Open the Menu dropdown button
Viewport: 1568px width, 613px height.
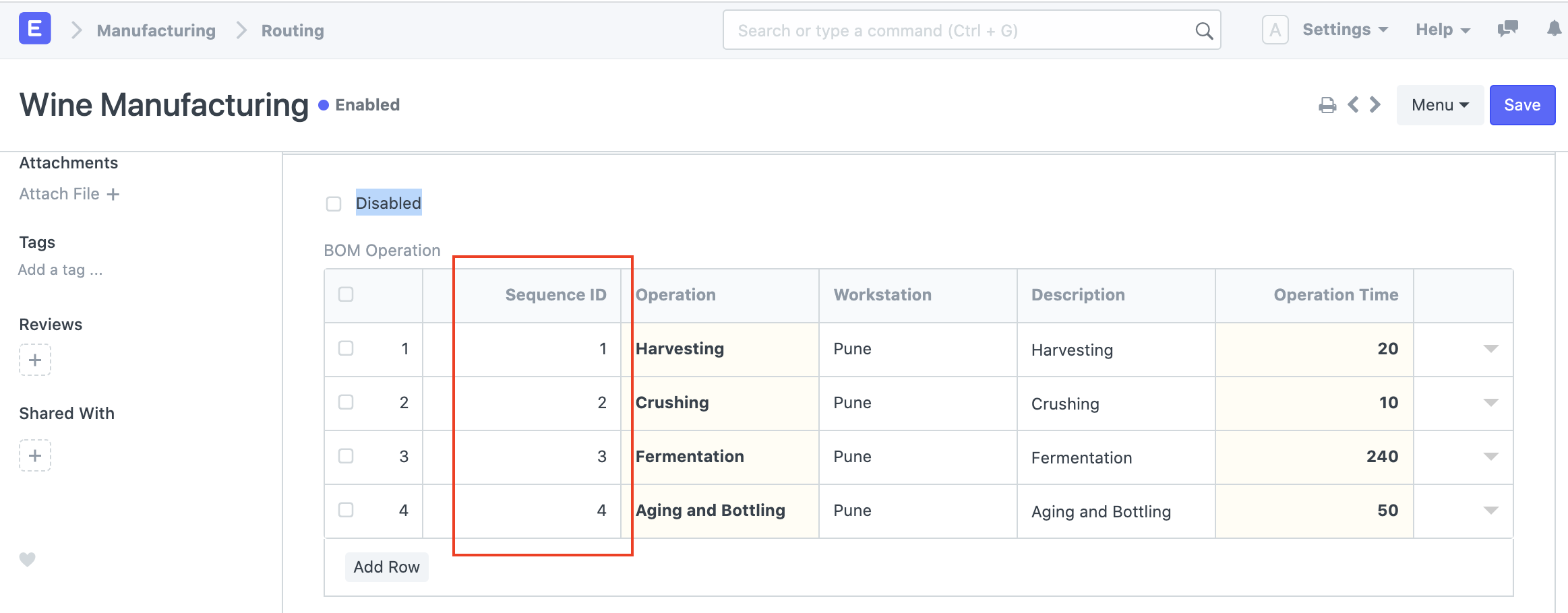tap(1440, 105)
